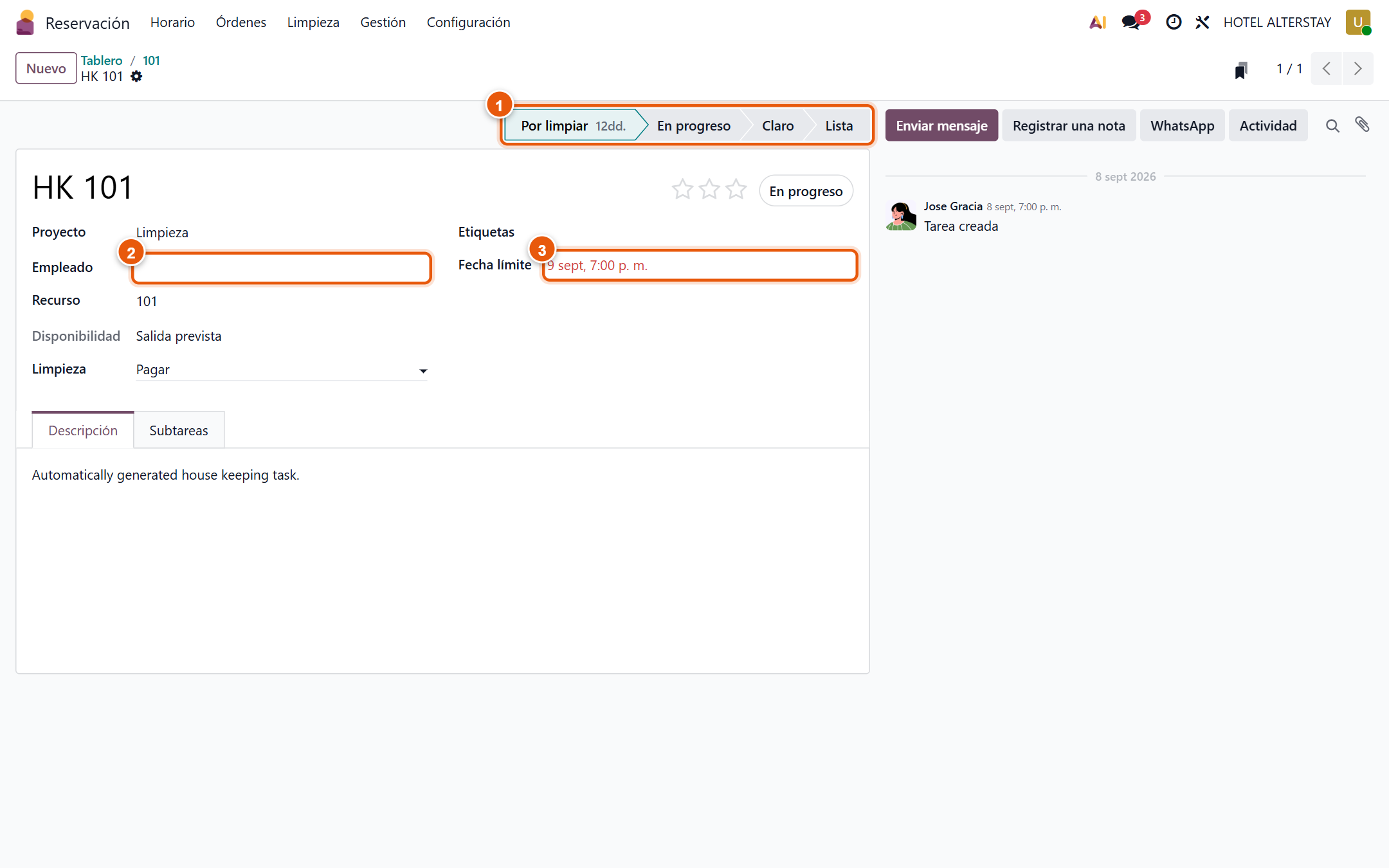Open the HOTEL ALTERSTAY company switcher
1389x868 pixels.
(x=1277, y=23)
